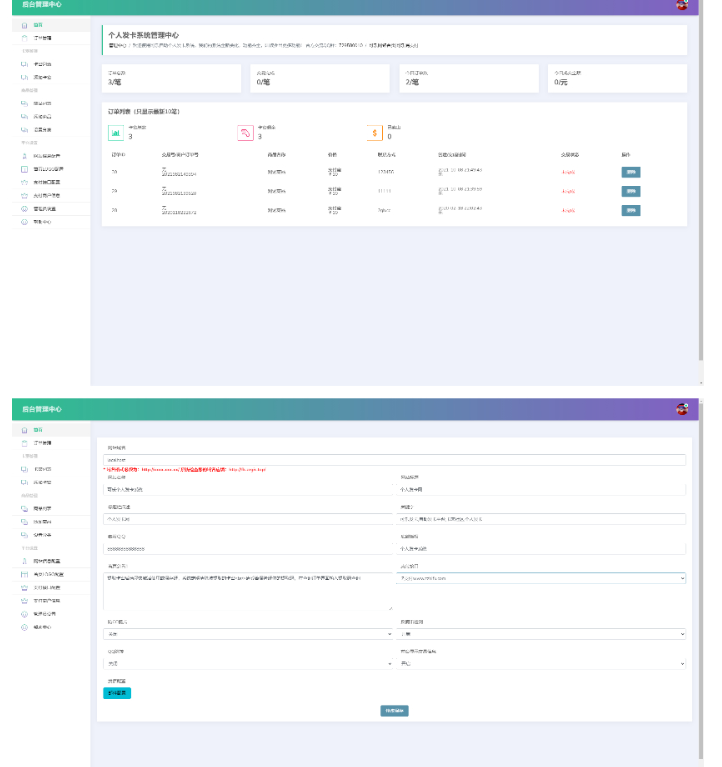The height and width of the screenshot is (767, 722).
Task: Click the home icon in bottom panel sidebar
Action: 24,429
